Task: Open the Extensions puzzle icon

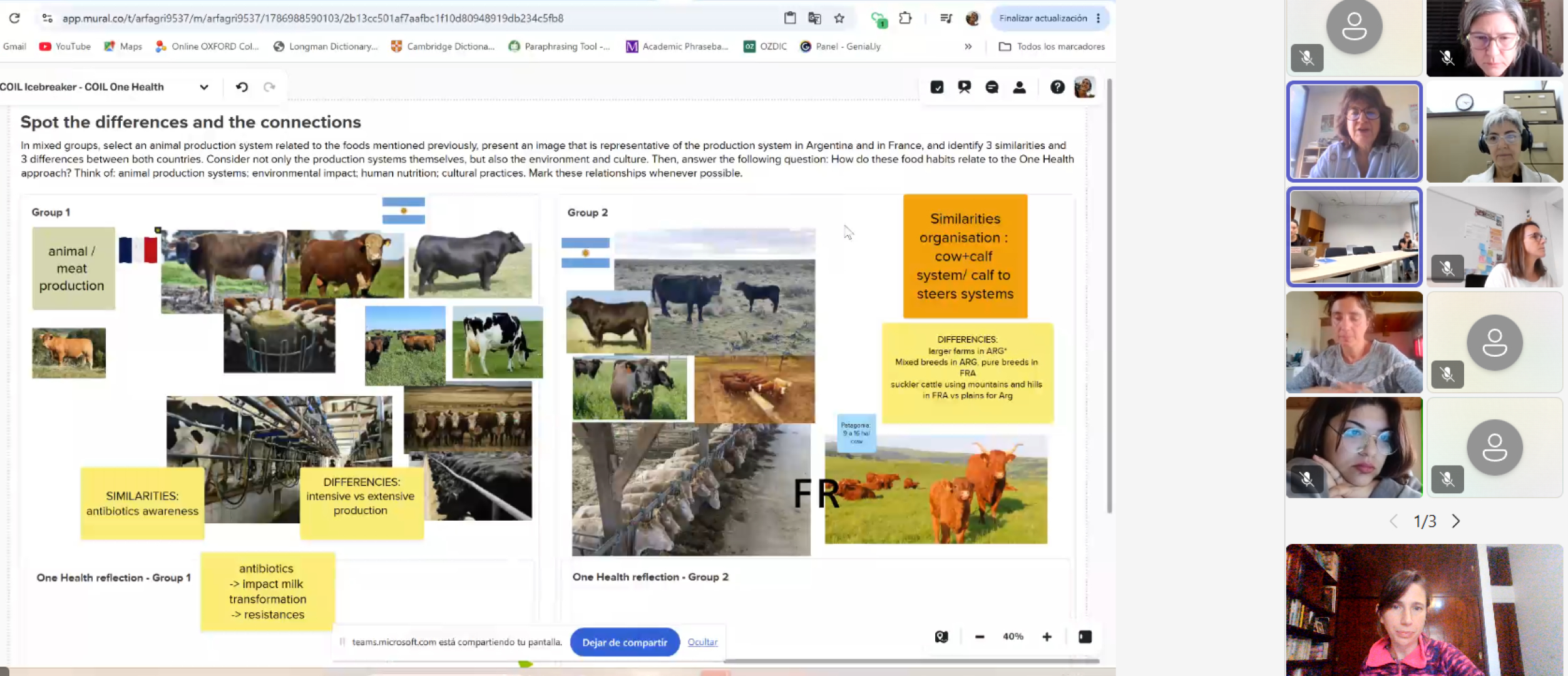Action: 905,18
